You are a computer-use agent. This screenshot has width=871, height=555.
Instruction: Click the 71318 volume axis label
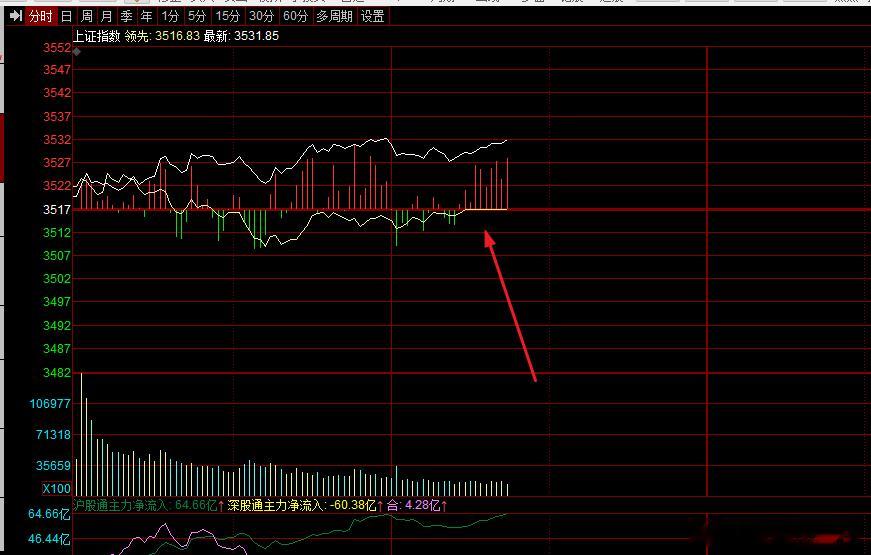tap(53, 434)
